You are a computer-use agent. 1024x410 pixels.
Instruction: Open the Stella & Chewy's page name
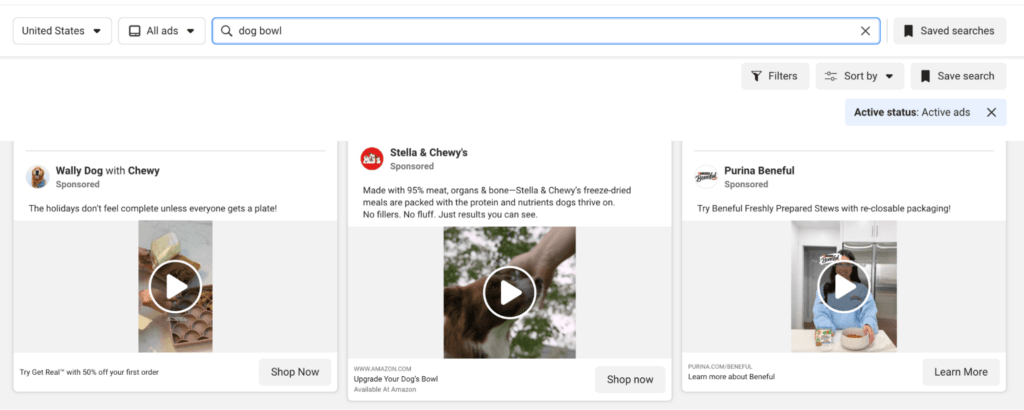pos(428,153)
